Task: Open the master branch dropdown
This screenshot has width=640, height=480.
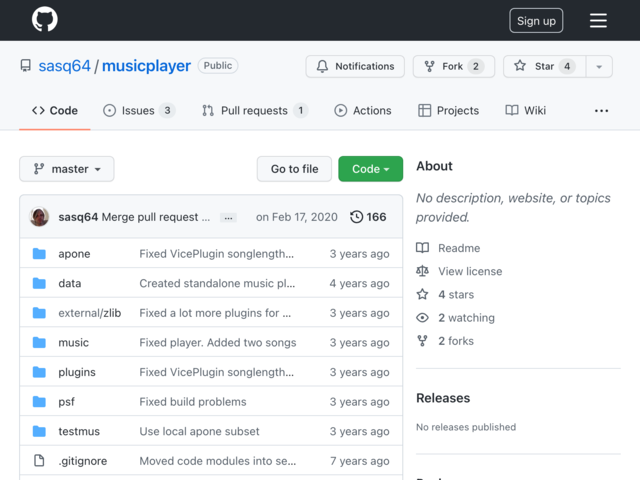Action: click(x=67, y=169)
